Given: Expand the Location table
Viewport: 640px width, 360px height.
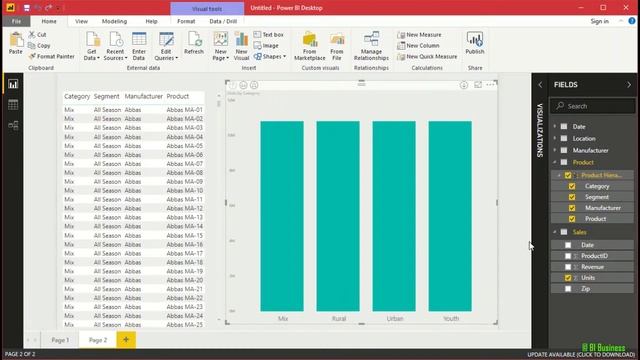Looking at the screenshot, I should click(555, 138).
